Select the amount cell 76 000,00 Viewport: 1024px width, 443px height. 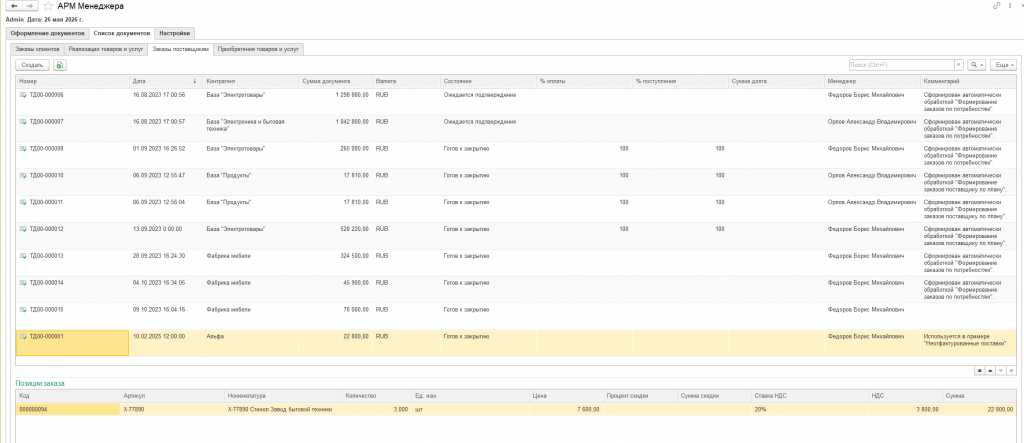tap(335, 316)
